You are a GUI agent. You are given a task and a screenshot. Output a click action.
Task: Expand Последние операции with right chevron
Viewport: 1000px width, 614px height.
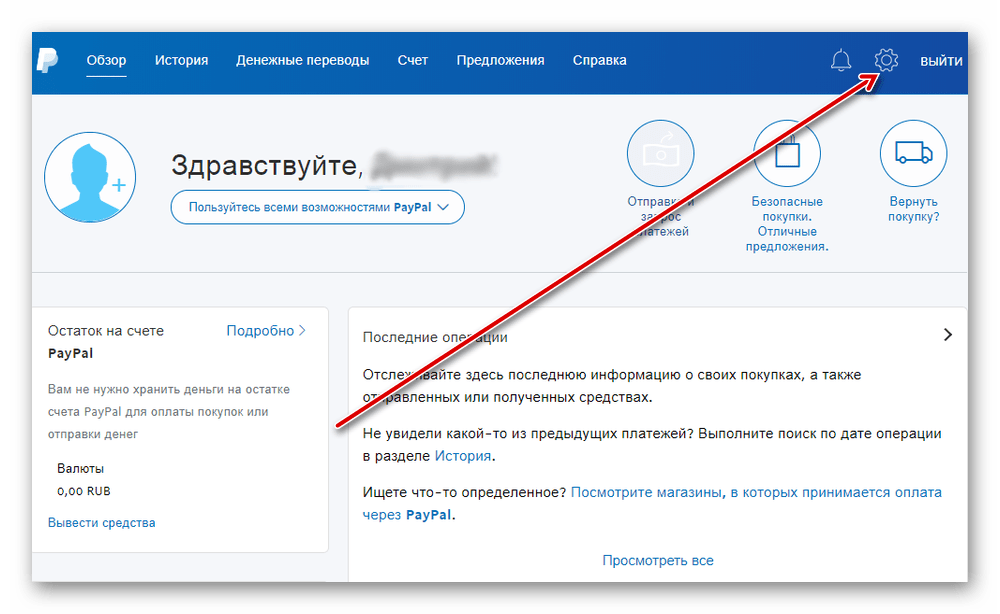click(x=948, y=335)
